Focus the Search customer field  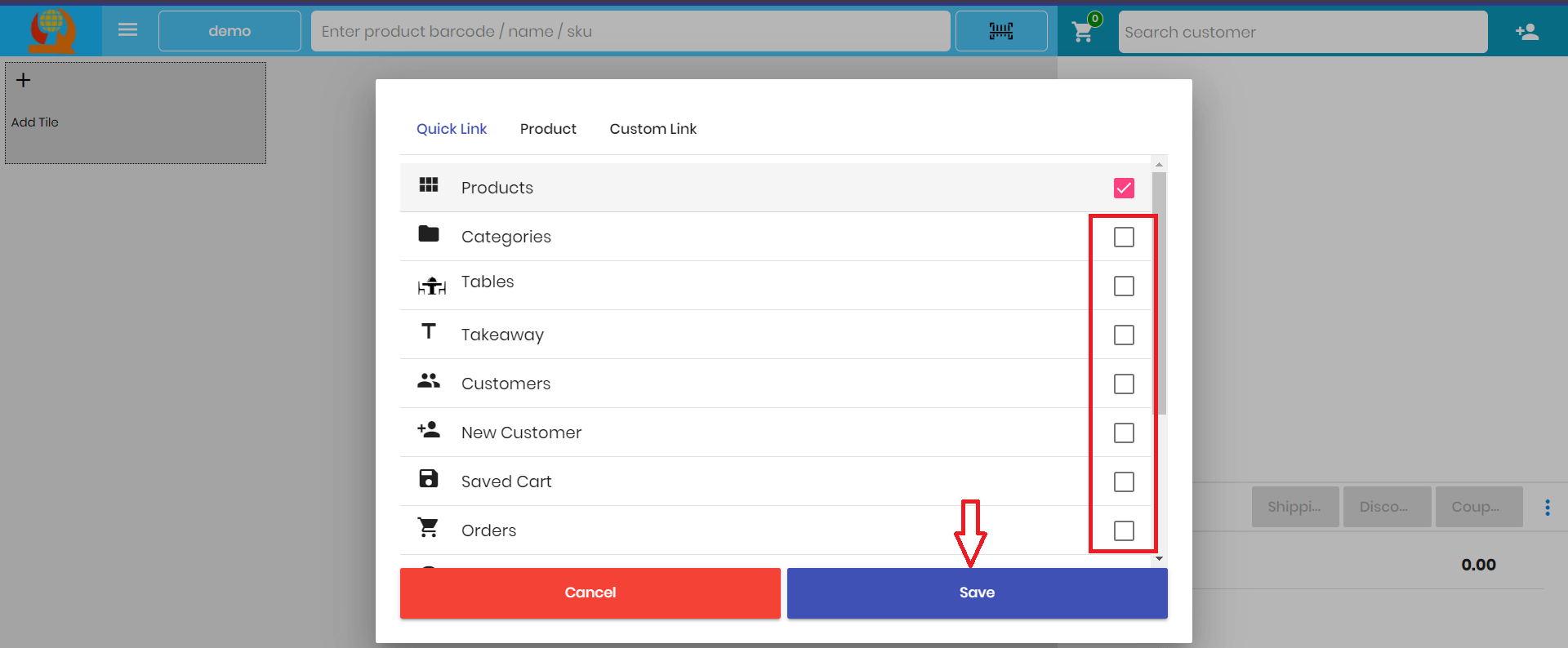(1302, 33)
